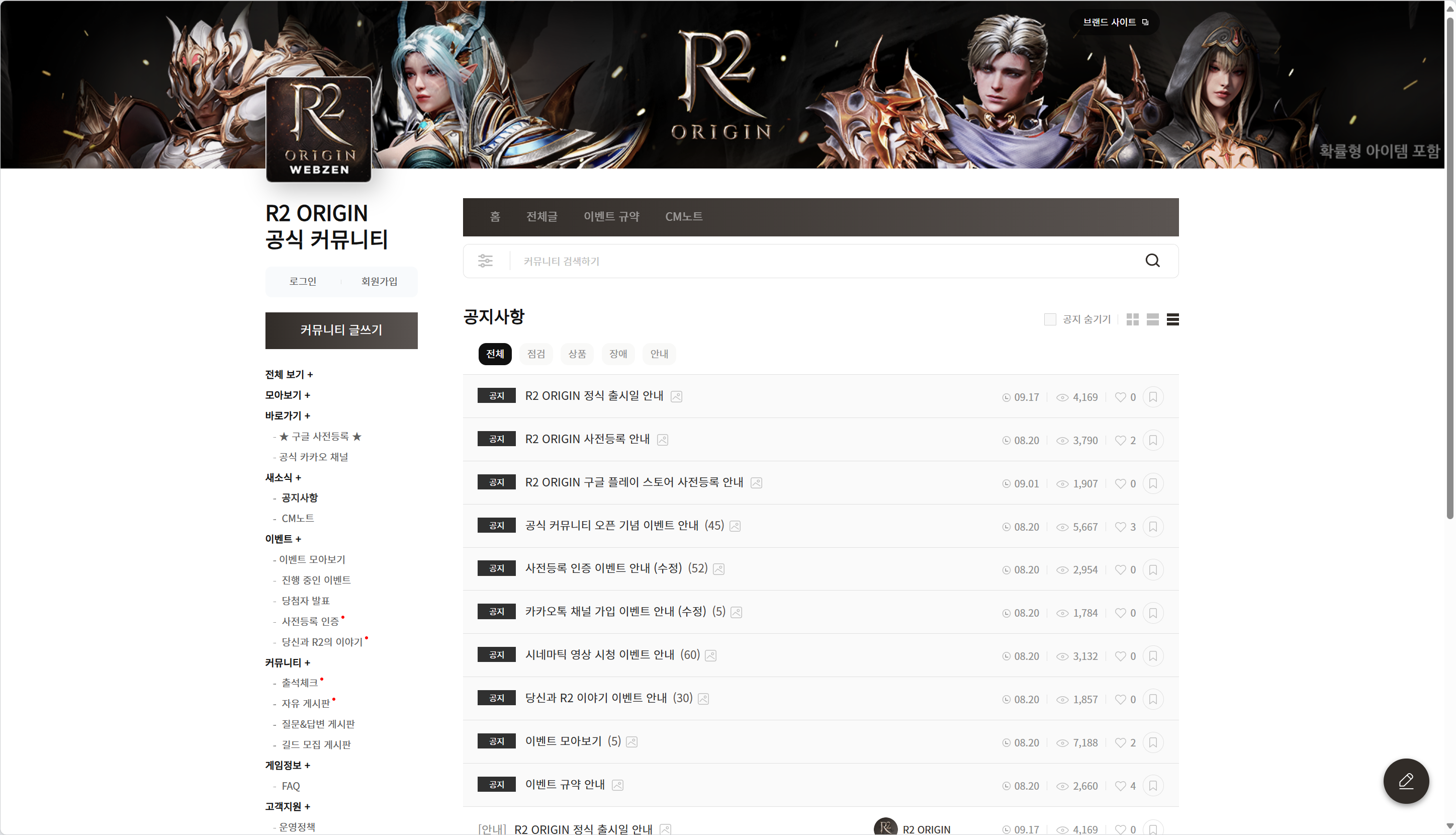Toggle the 공지 숨기기 checkbox
The image size is (1456, 835).
point(1050,319)
